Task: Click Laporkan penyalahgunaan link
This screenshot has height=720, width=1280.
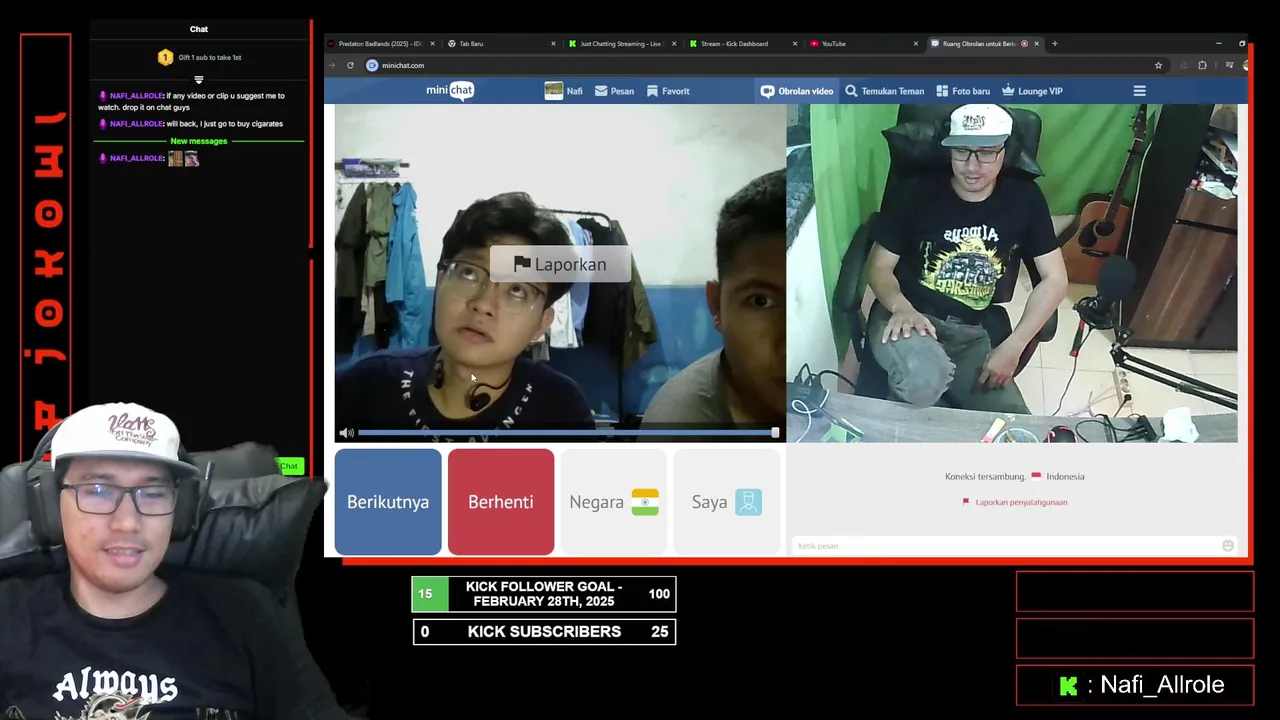Action: 1021,502
